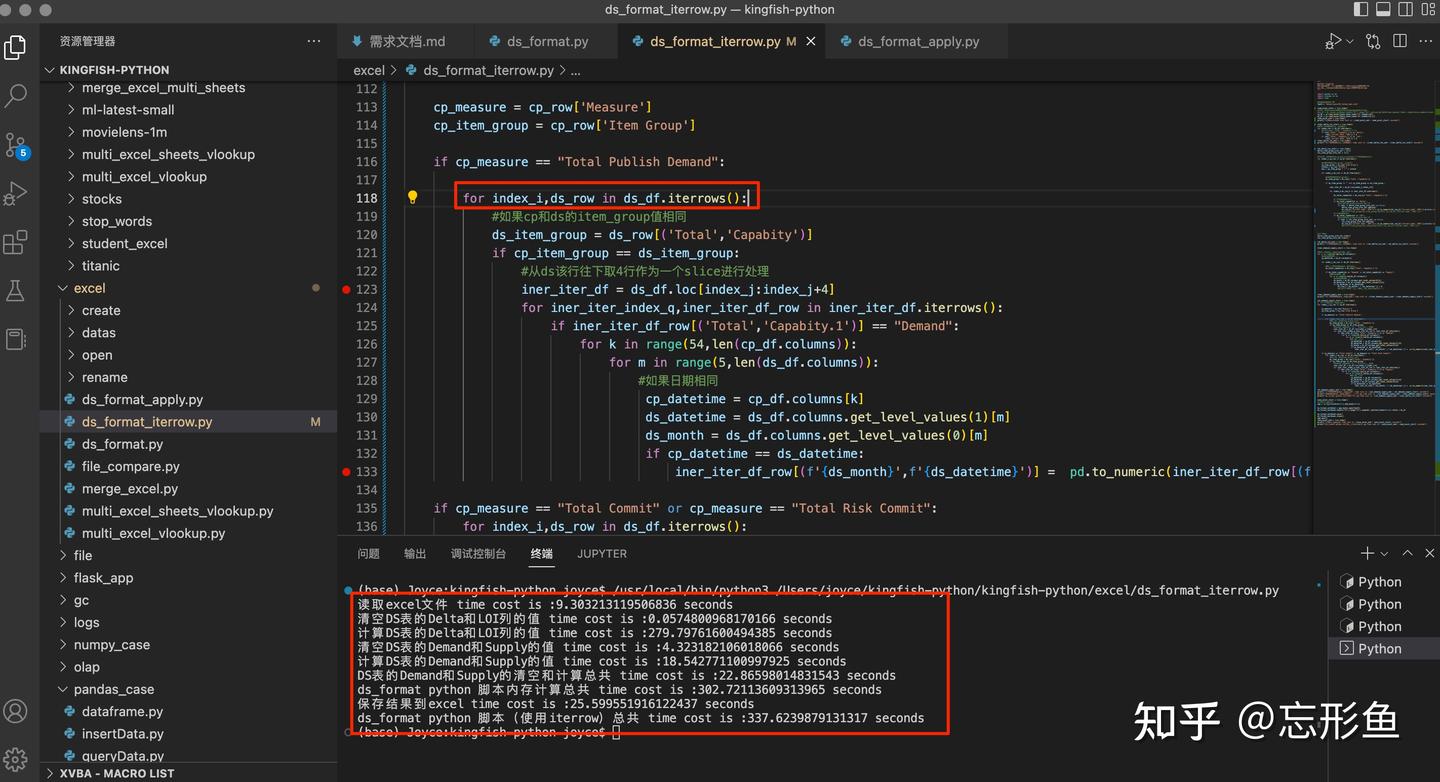Open git changes comparison icon in editor toolbar
Image resolution: width=1440 pixels, height=782 pixels.
1372,41
